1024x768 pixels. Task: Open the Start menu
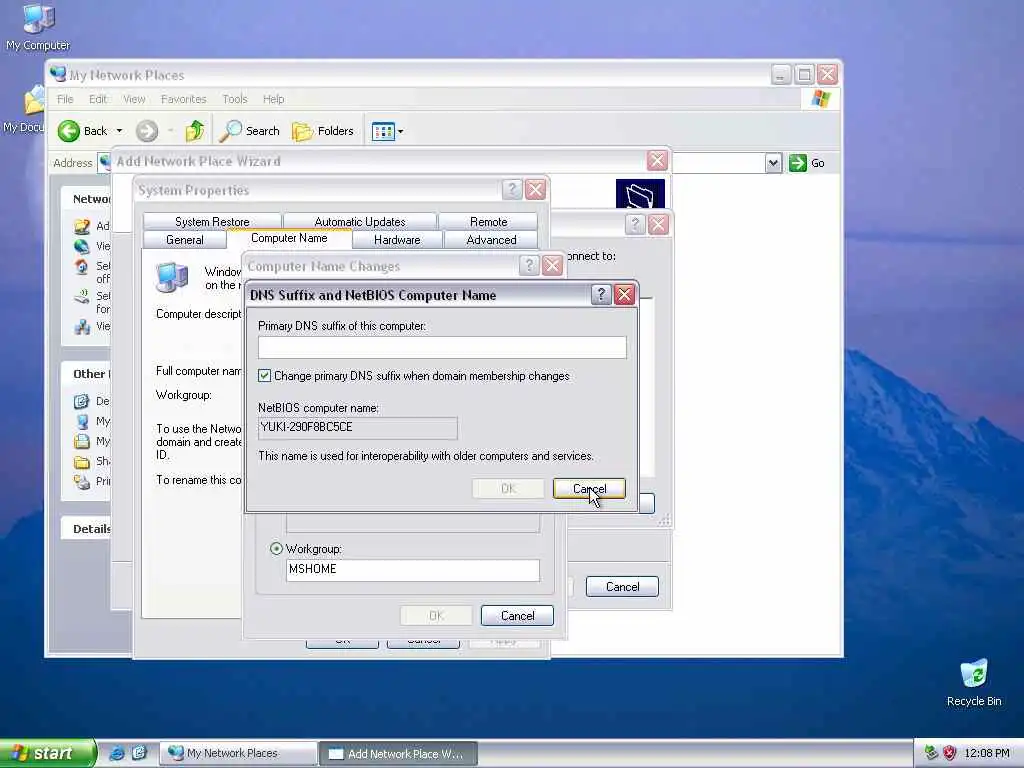click(x=47, y=753)
